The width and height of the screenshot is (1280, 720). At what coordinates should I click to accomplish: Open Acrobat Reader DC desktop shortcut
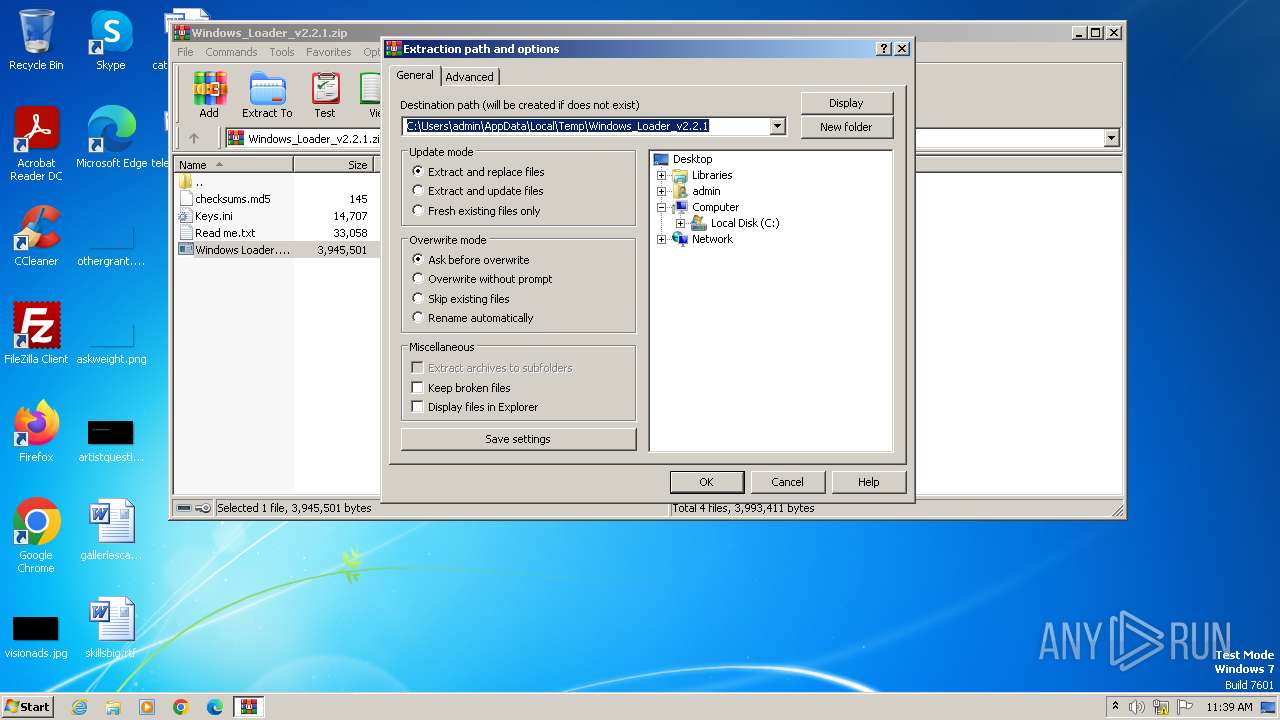36,144
